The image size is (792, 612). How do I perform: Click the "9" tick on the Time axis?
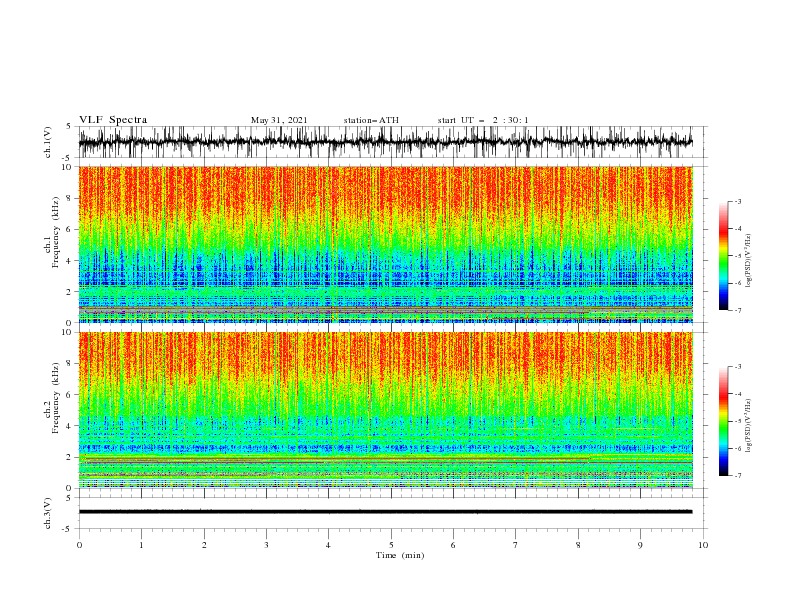641,545
